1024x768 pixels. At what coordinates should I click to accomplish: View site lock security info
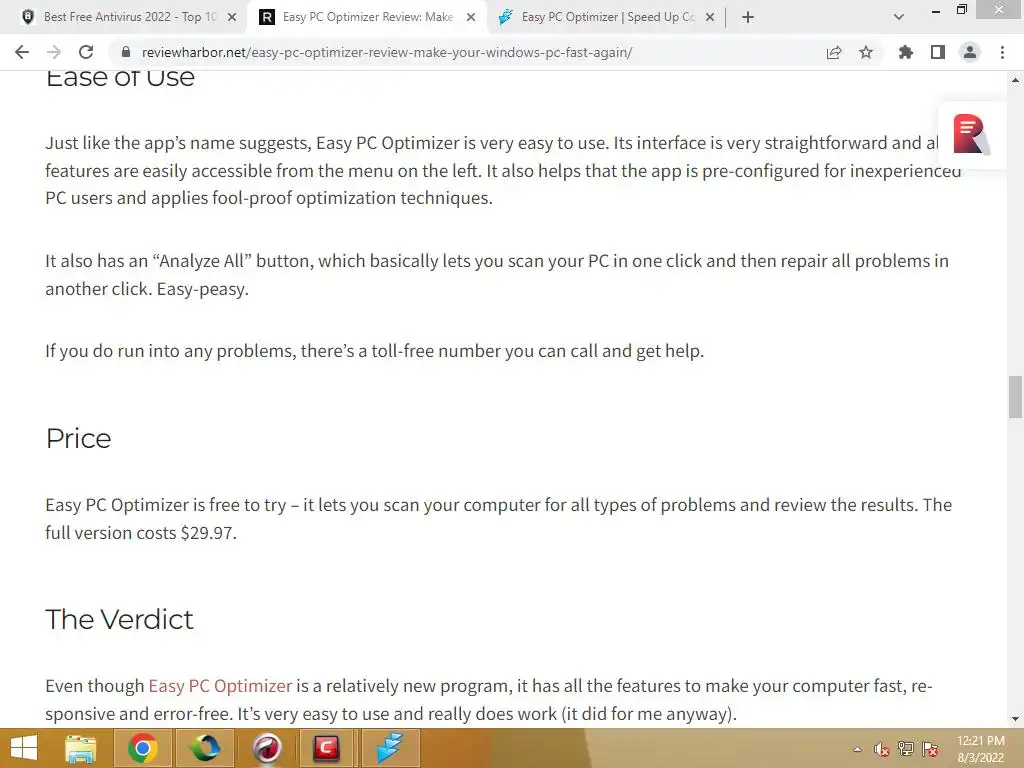[126, 52]
